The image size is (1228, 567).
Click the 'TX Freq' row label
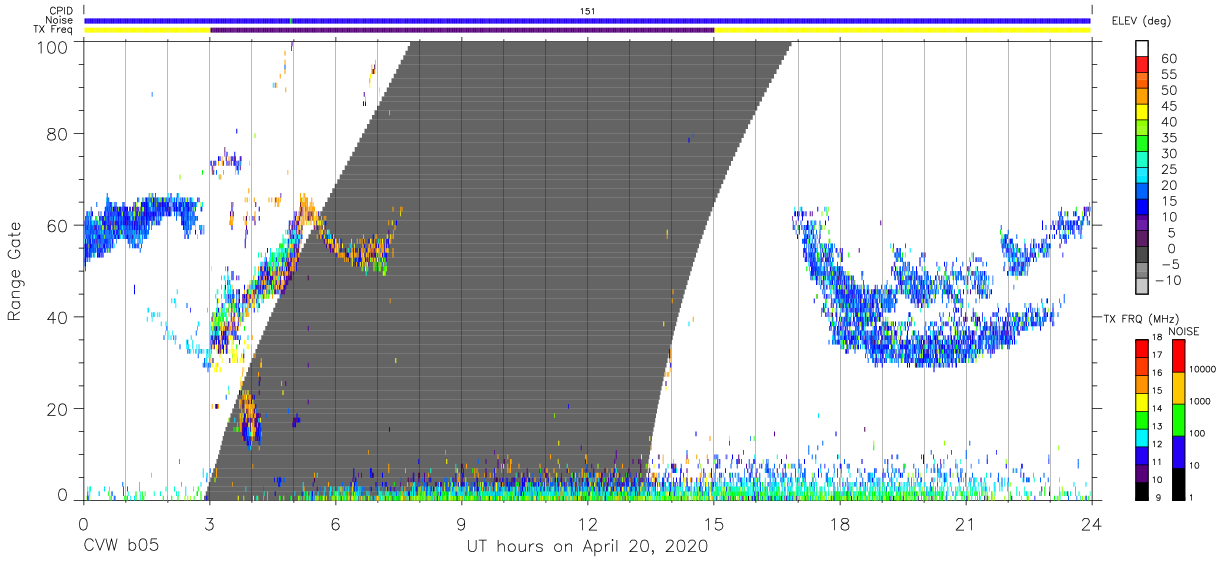54,30
